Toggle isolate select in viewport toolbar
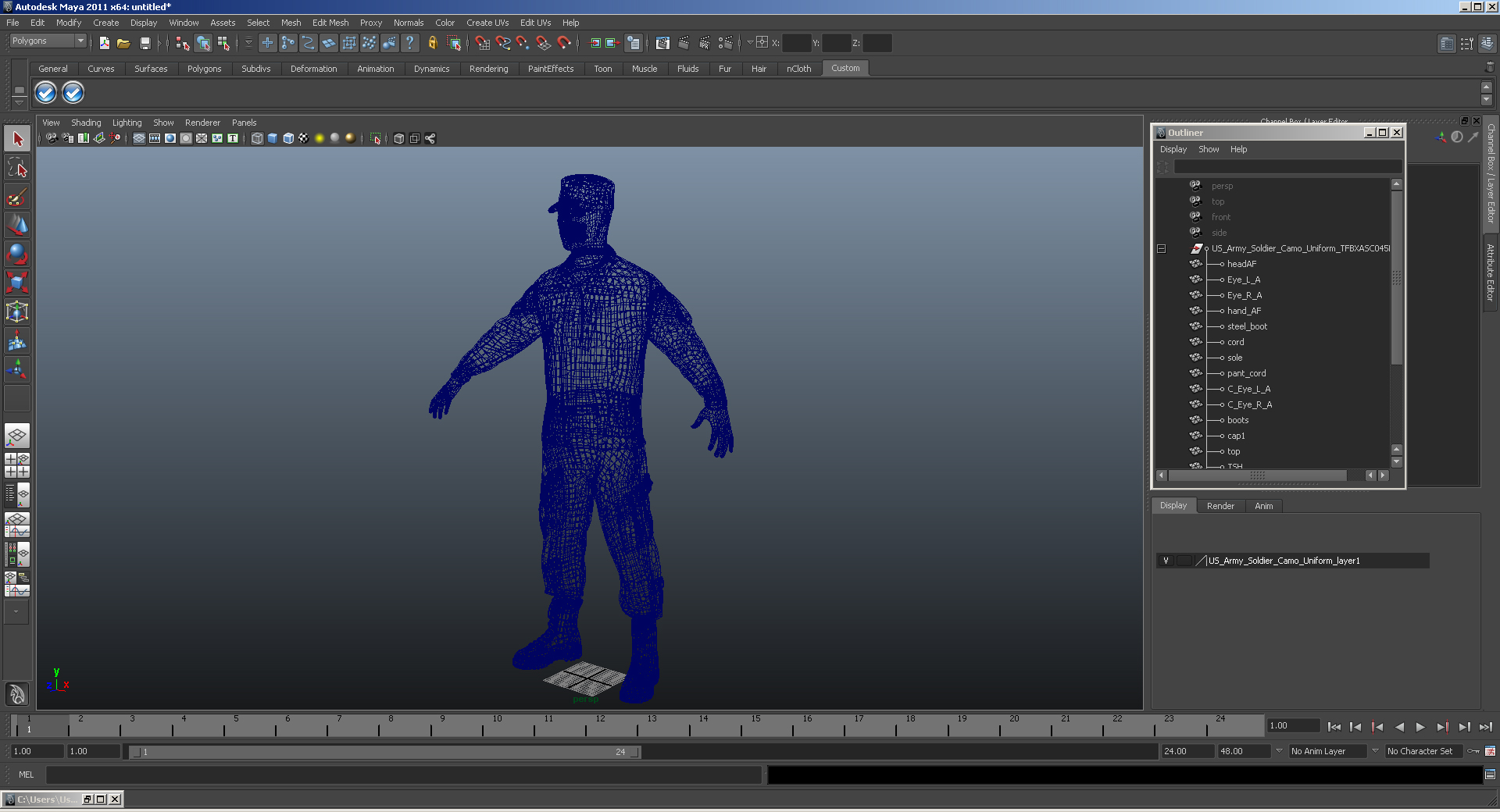1500x812 pixels. point(376,138)
